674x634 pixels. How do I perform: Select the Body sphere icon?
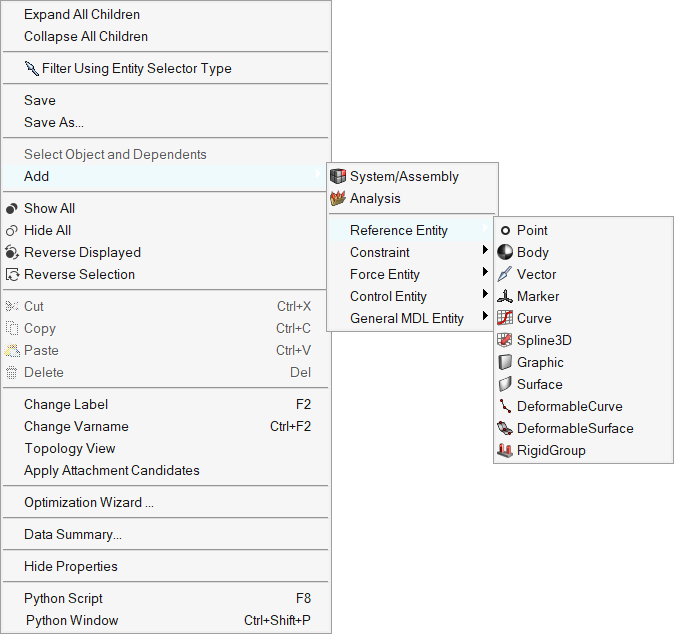click(x=505, y=253)
